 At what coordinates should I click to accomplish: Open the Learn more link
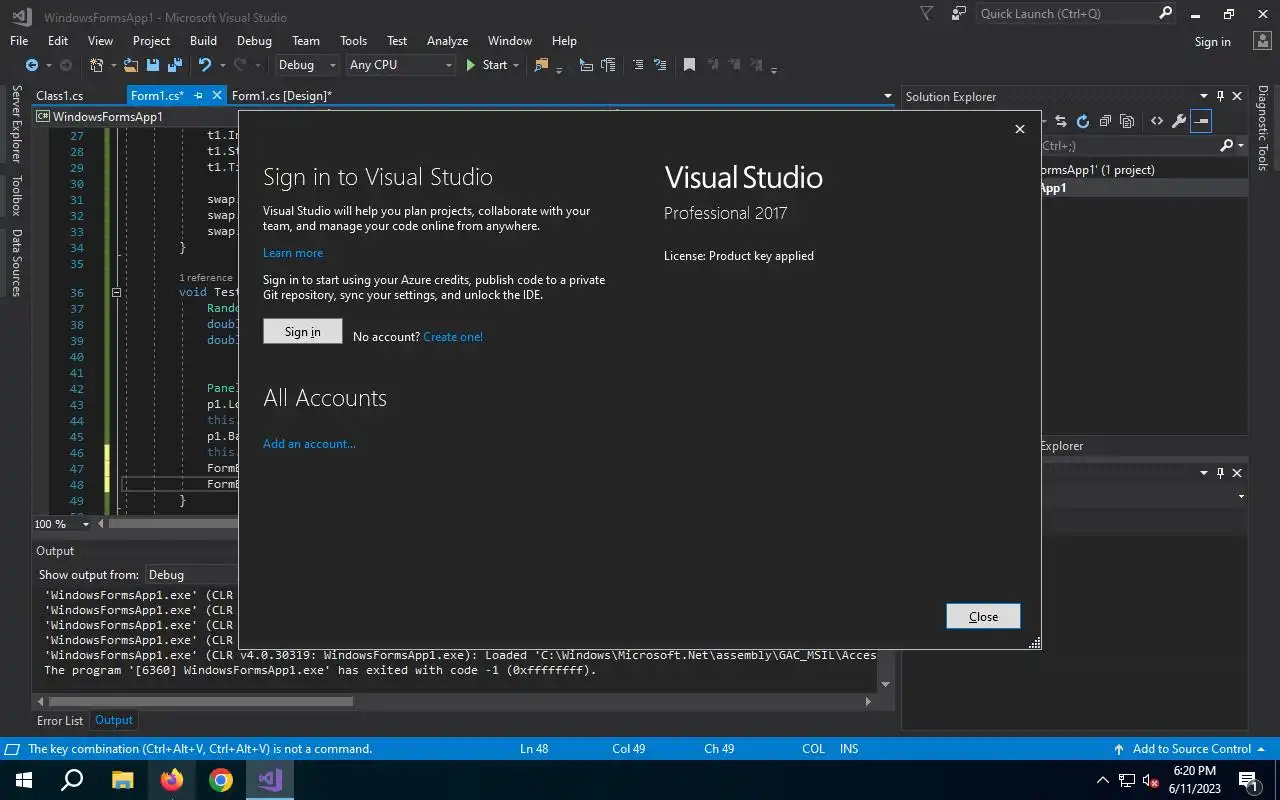click(293, 253)
